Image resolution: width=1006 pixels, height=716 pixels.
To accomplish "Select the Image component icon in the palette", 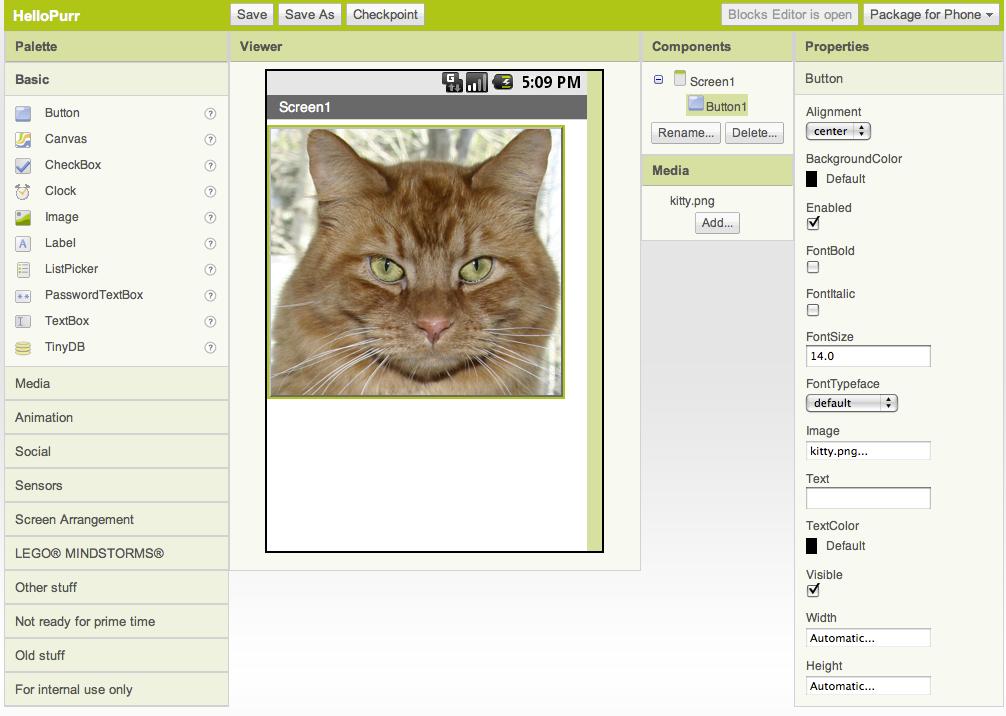I will point(23,217).
